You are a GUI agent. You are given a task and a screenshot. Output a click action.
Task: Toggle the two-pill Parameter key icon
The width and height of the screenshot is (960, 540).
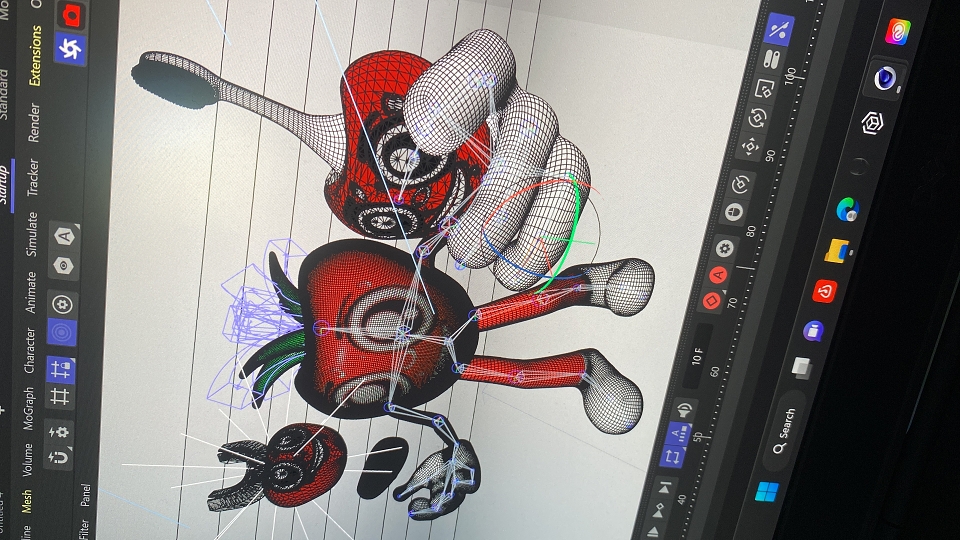771,60
